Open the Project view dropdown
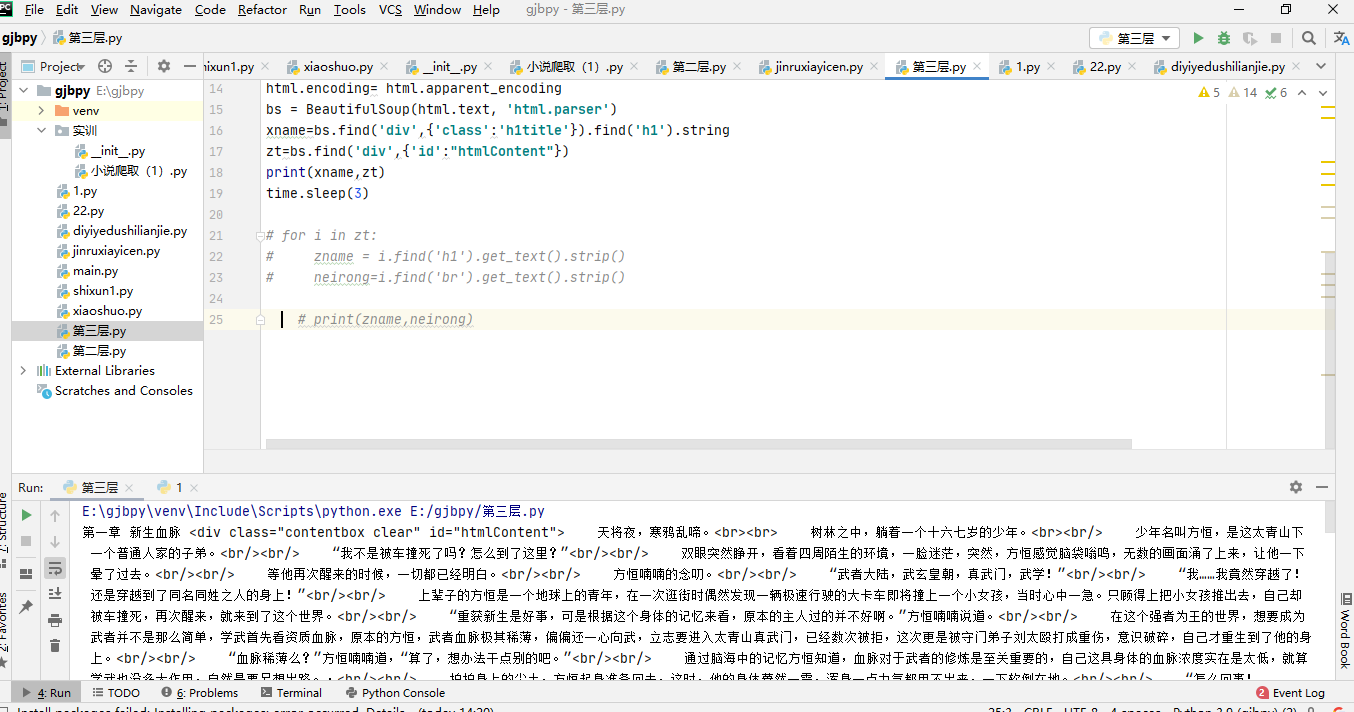Image resolution: width=1354 pixels, height=712 pixels. point(55,67)
